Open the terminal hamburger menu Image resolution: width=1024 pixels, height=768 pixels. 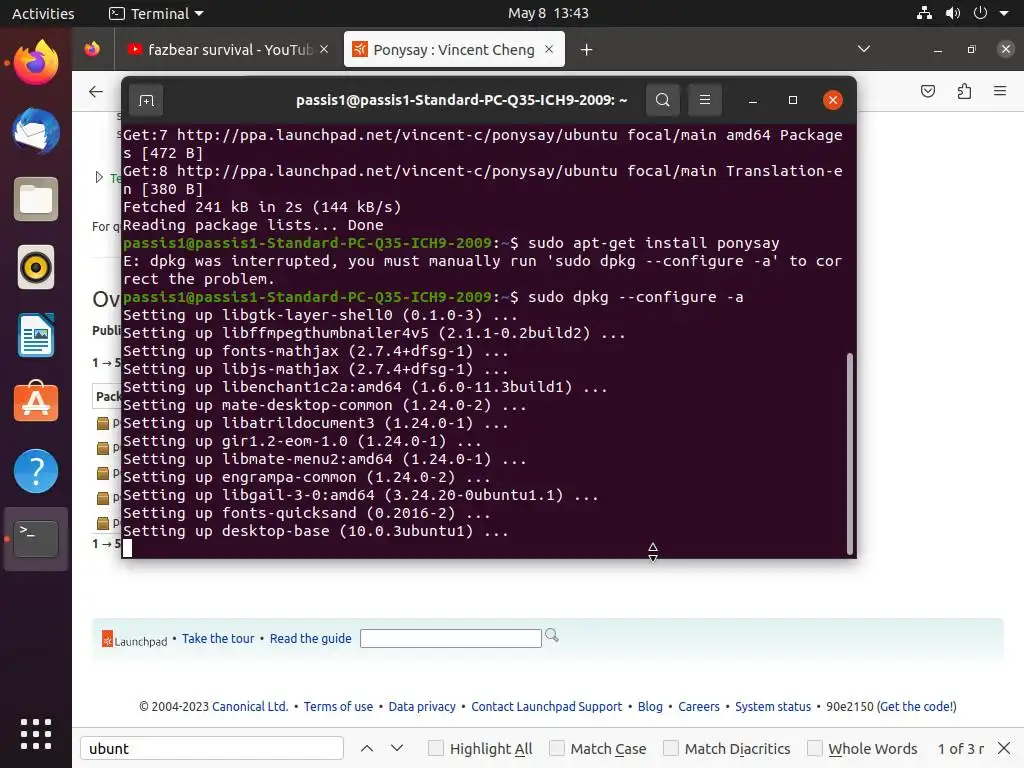[x=705, y=100]
